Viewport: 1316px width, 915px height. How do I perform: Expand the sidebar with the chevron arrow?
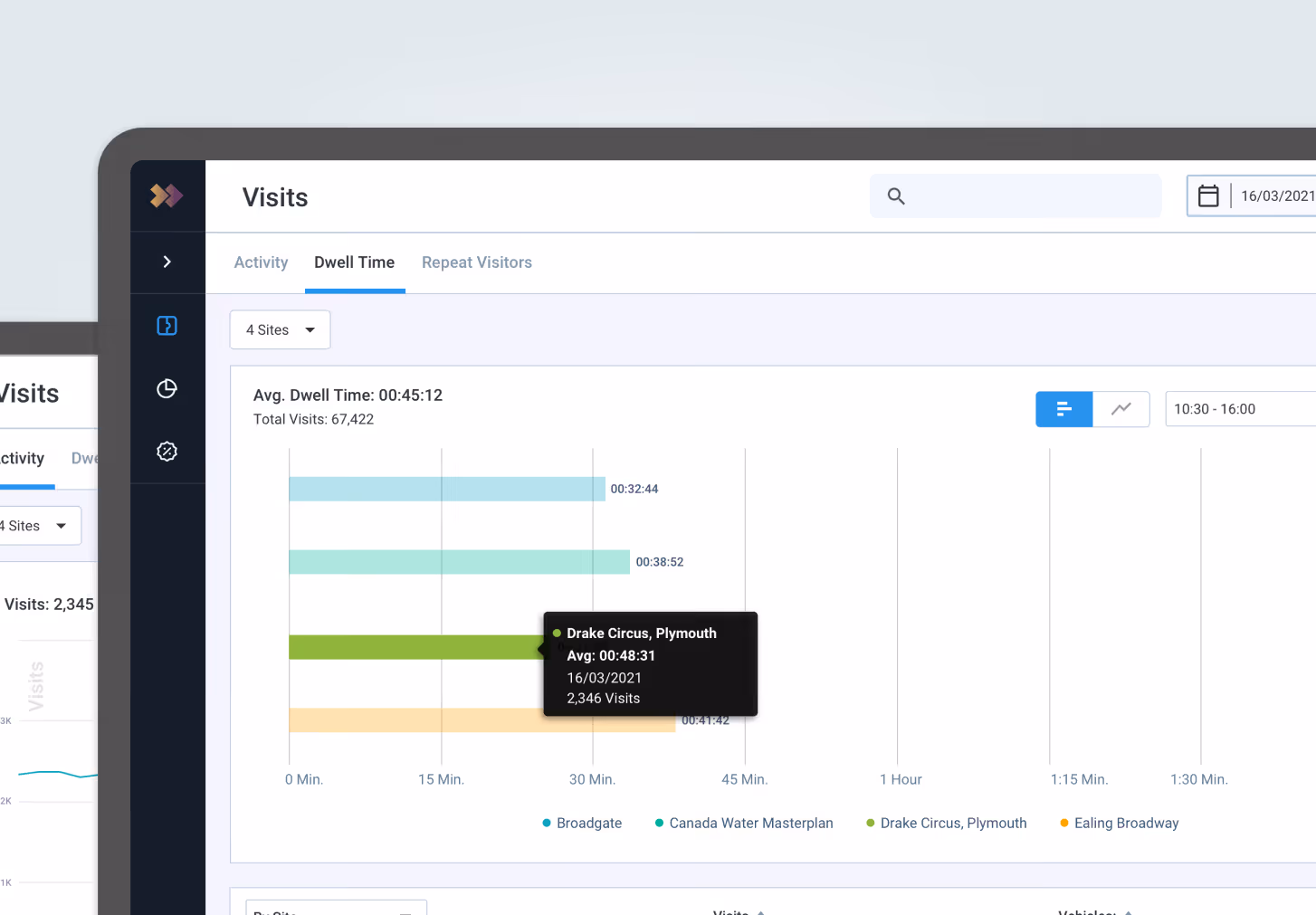(167, 262)
